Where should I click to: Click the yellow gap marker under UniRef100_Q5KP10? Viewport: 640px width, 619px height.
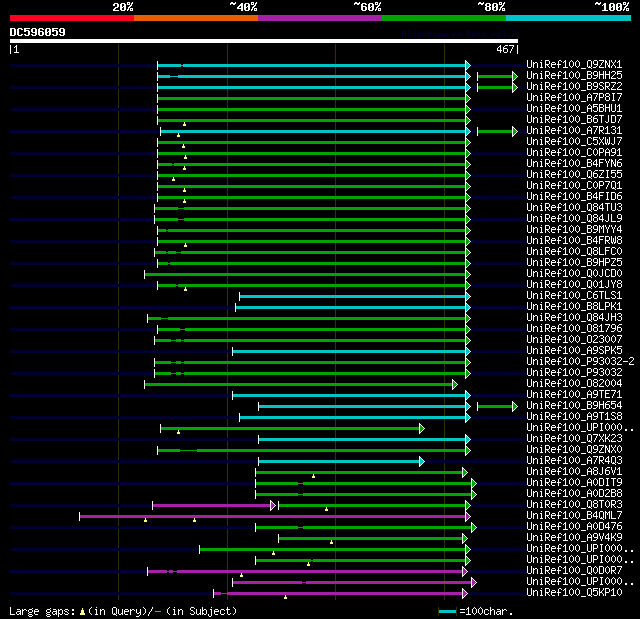point(285,597)
